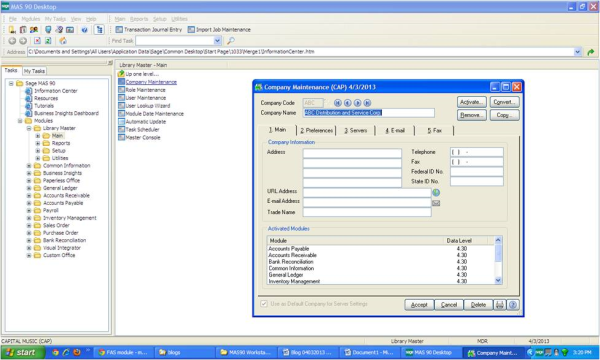Screen dimensions: 600x360
Task: Collapse the Library Master tree node
Action: (29, 128)
